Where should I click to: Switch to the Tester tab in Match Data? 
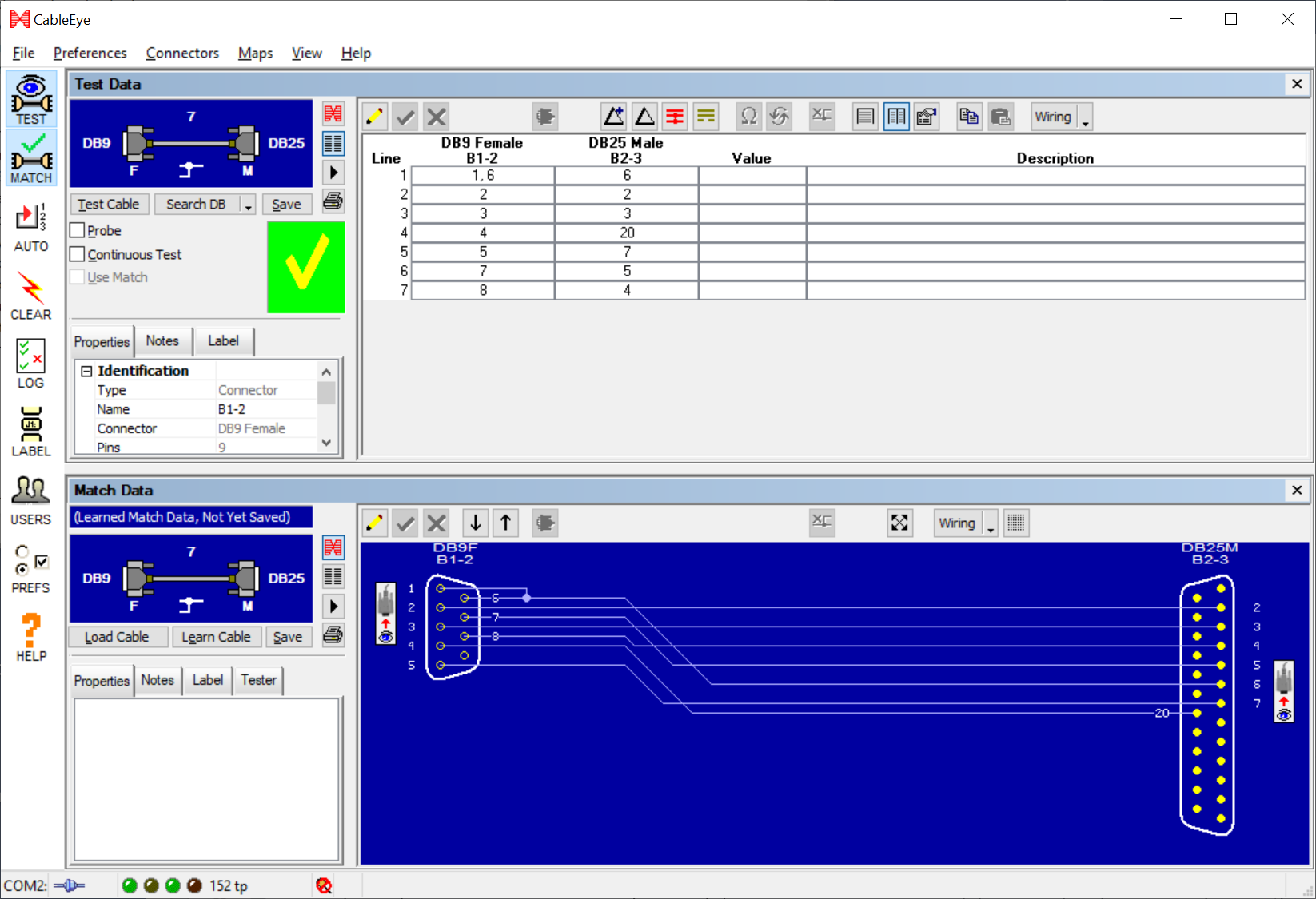pyautogui.click(x=258, y=680)
